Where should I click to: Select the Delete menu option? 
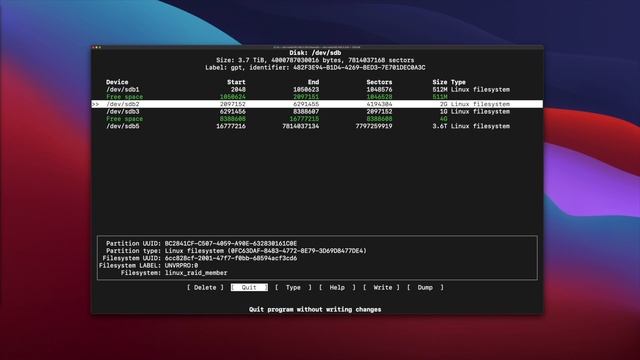tap(205, 287)
